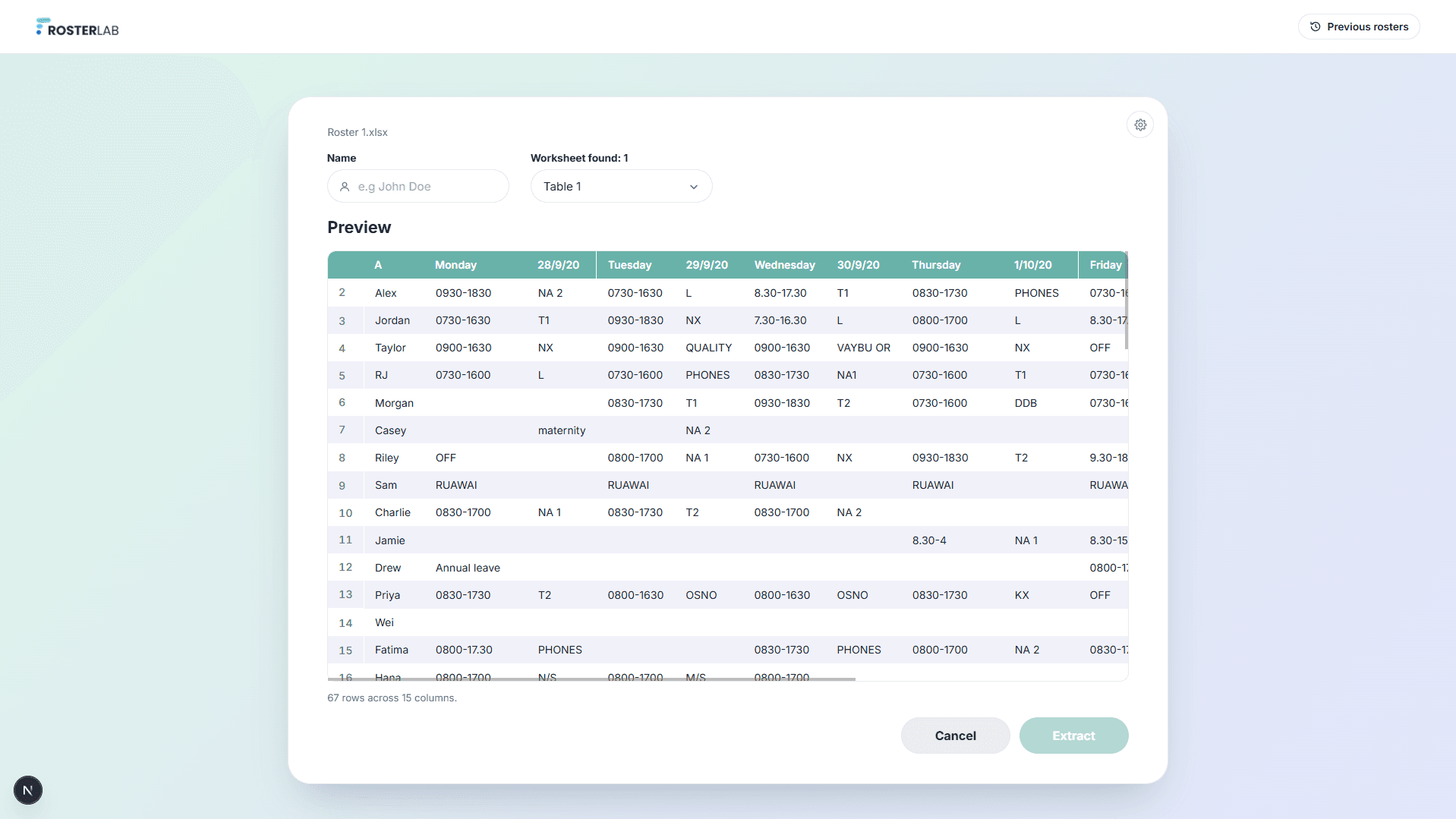The height and width of the screenshot is (819, 1456).
Task: Select the 1/10/20 column header
Action: (x=1032, y=265)
